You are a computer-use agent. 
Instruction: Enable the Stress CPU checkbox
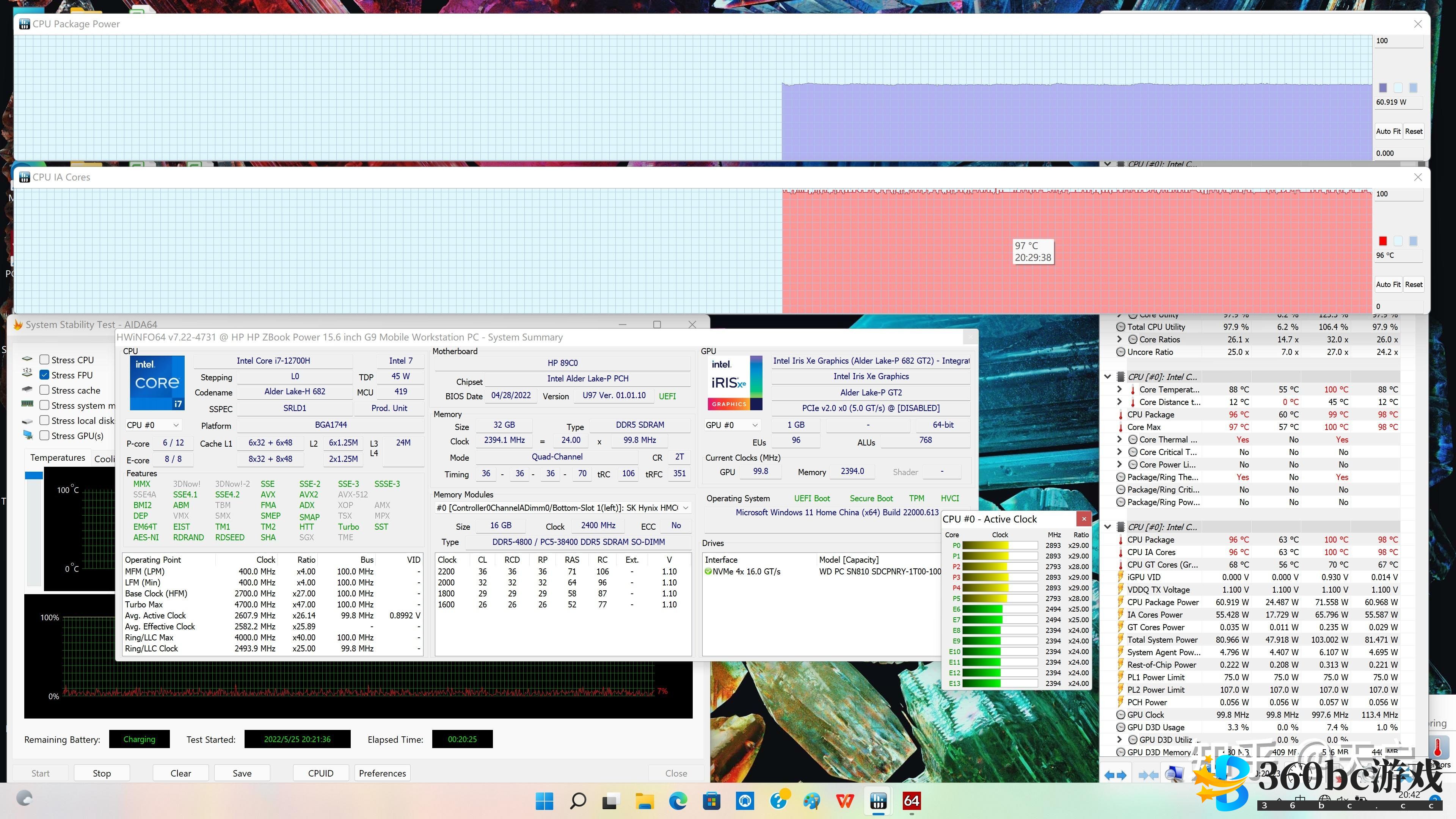coord(45,359)
